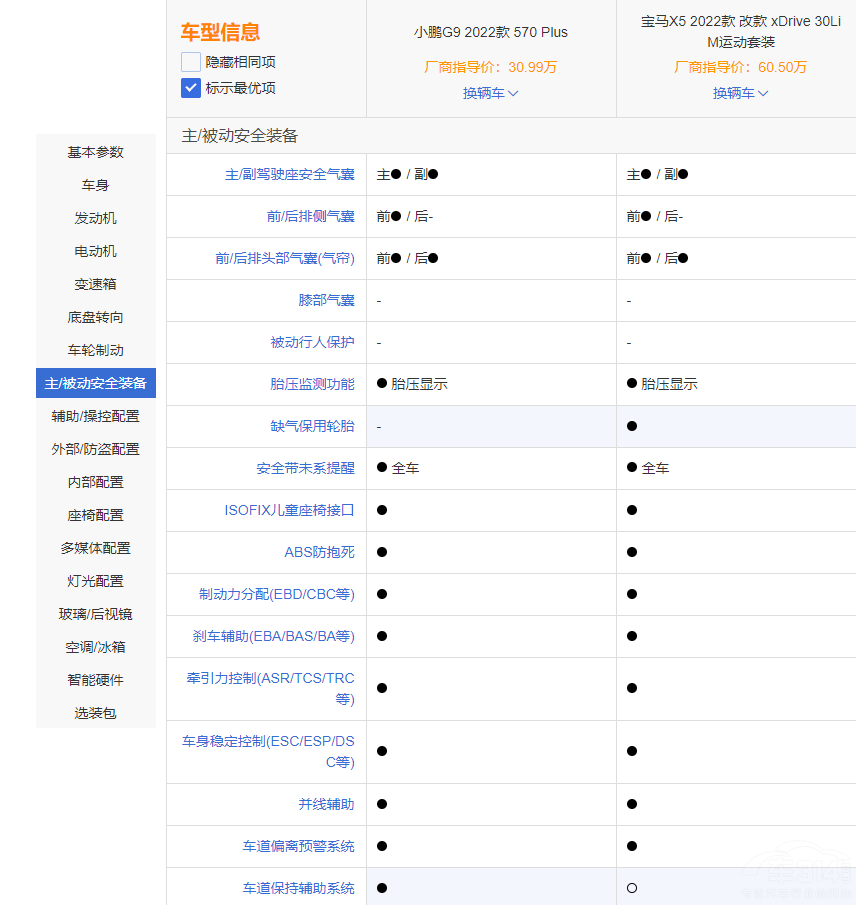
Task: Open the 膝部气囊 detail link
Action: click(x=324, y=300)
